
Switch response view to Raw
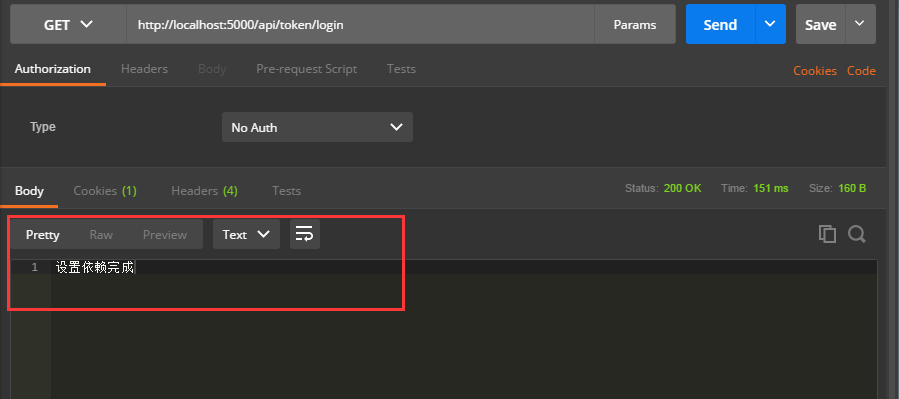pos(101,234)
